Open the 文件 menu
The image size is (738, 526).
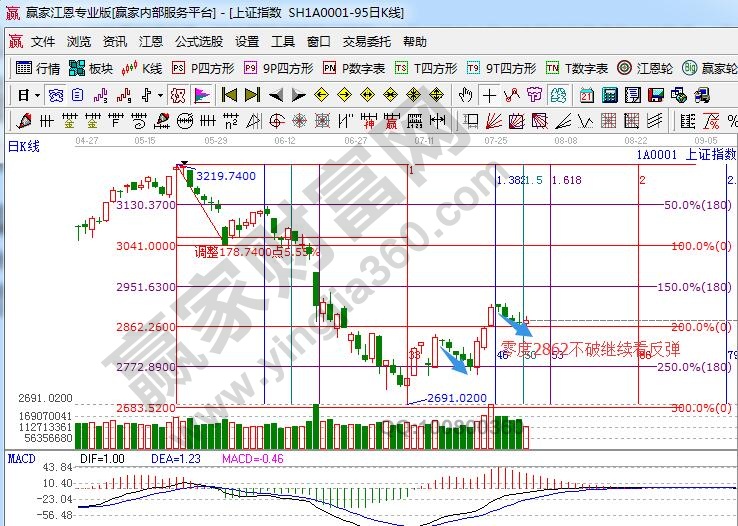(43, 42)
